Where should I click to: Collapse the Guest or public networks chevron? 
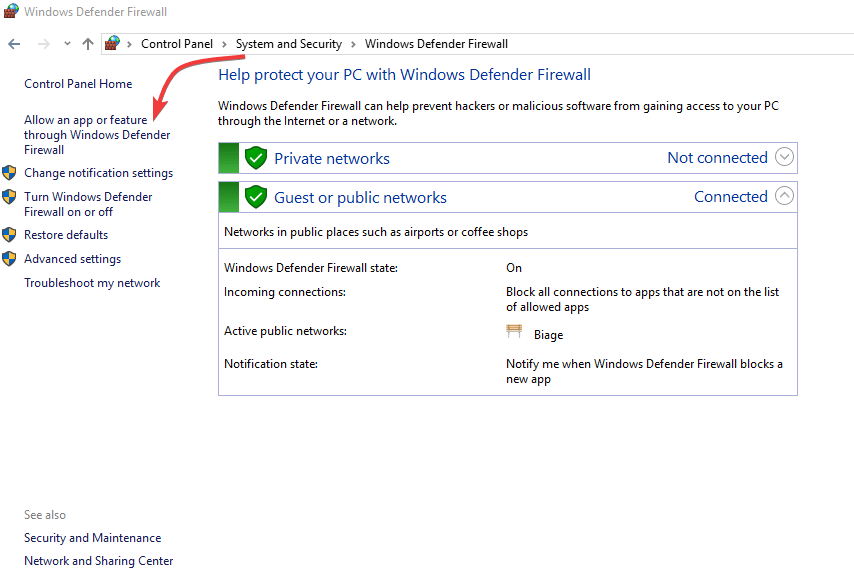(x=784, y=196)
